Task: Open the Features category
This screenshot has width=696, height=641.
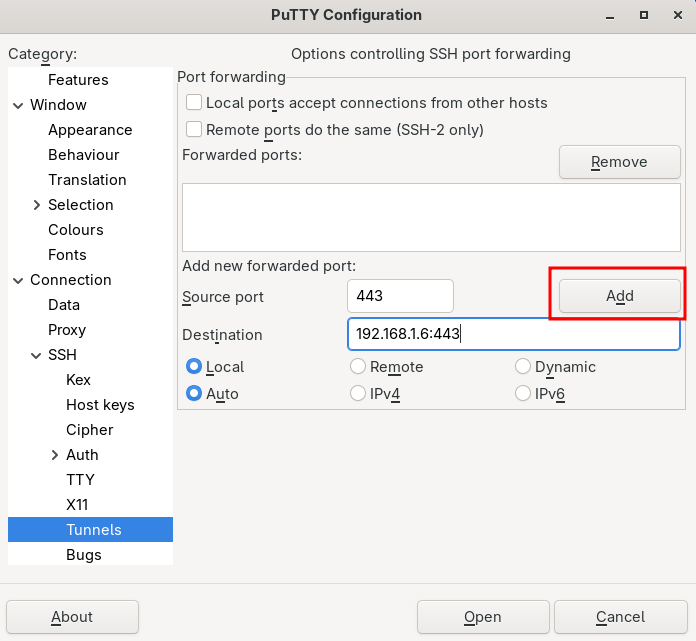Action: [x=78, y=80]
